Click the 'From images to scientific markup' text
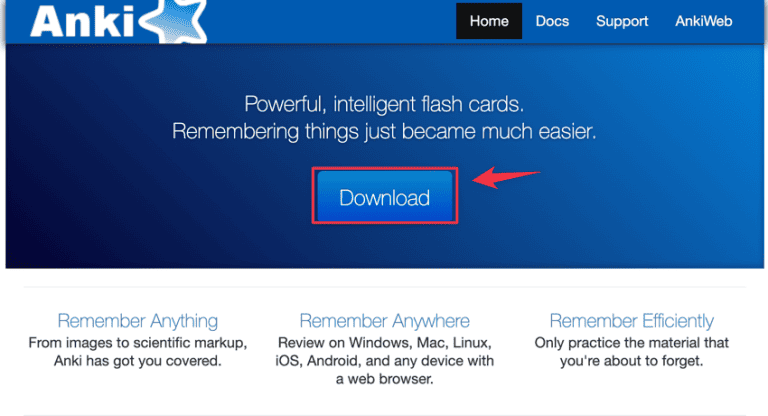The height and width of the screenshot is (416, 768). coord(138,343)
